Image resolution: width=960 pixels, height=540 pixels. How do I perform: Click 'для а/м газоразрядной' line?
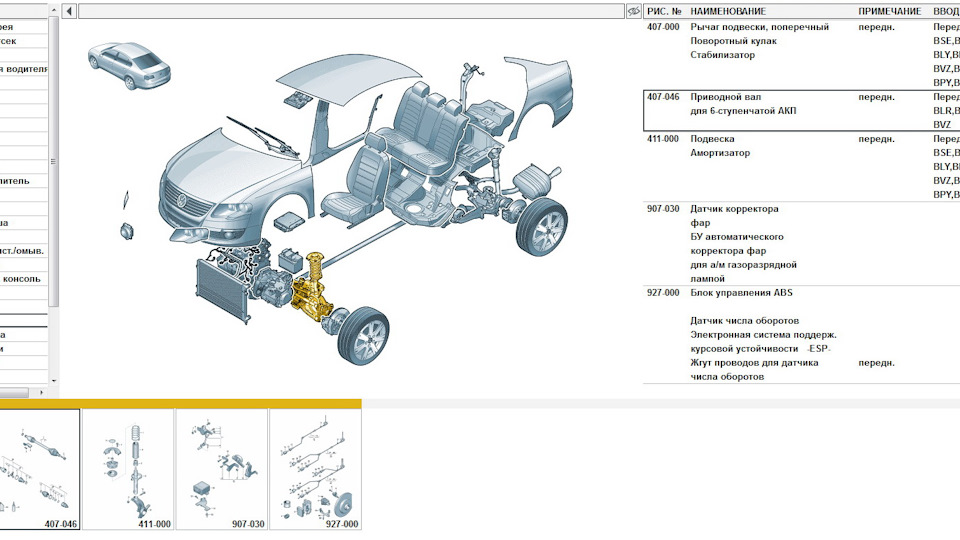click(743, 265)
